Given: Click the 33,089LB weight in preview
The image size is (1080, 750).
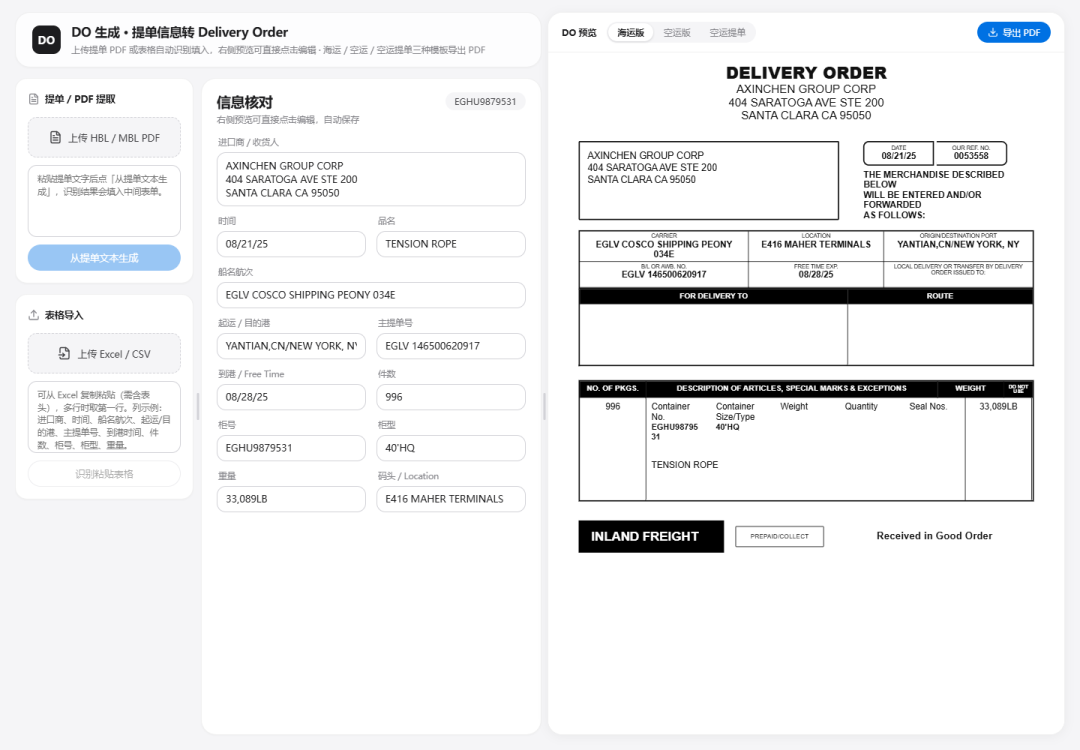Looking at the screenshot, I should [x=998, y=407].
